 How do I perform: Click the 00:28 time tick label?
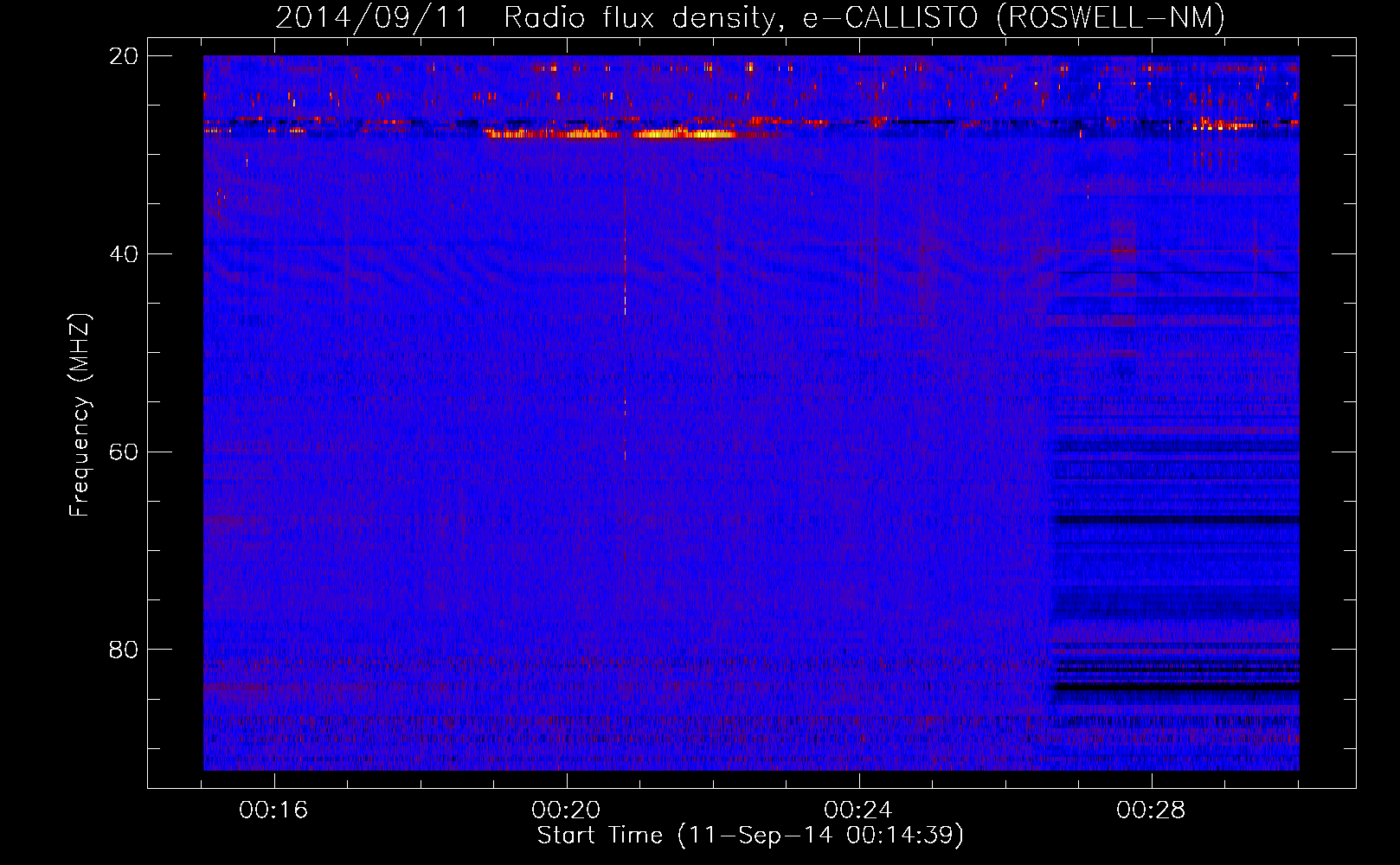(x=1151, y=810)
